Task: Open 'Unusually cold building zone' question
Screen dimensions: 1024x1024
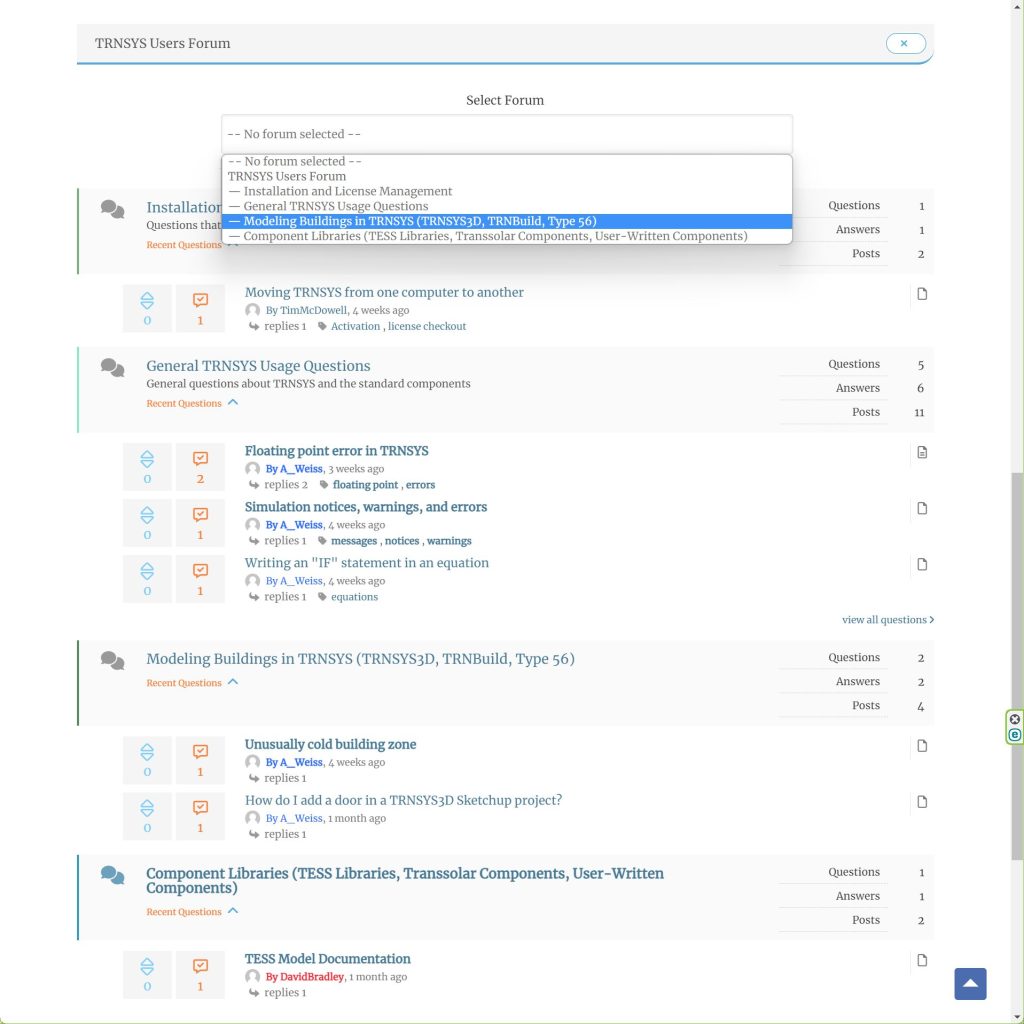Action: coord(330,744)
